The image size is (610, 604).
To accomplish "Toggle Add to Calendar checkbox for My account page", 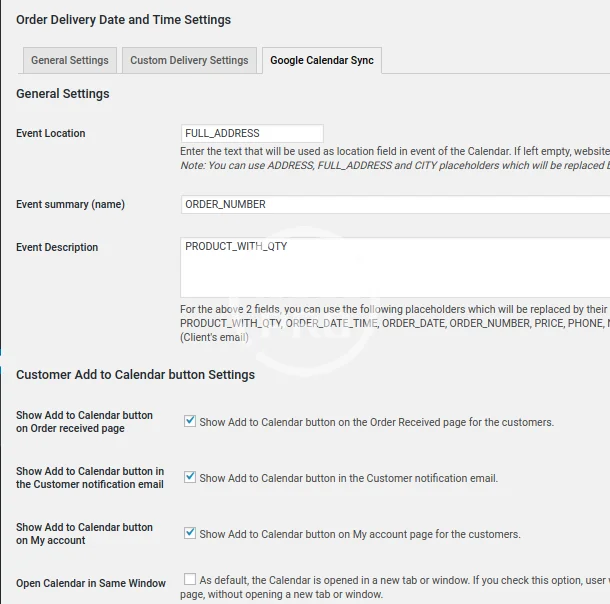I will (190, 534).
